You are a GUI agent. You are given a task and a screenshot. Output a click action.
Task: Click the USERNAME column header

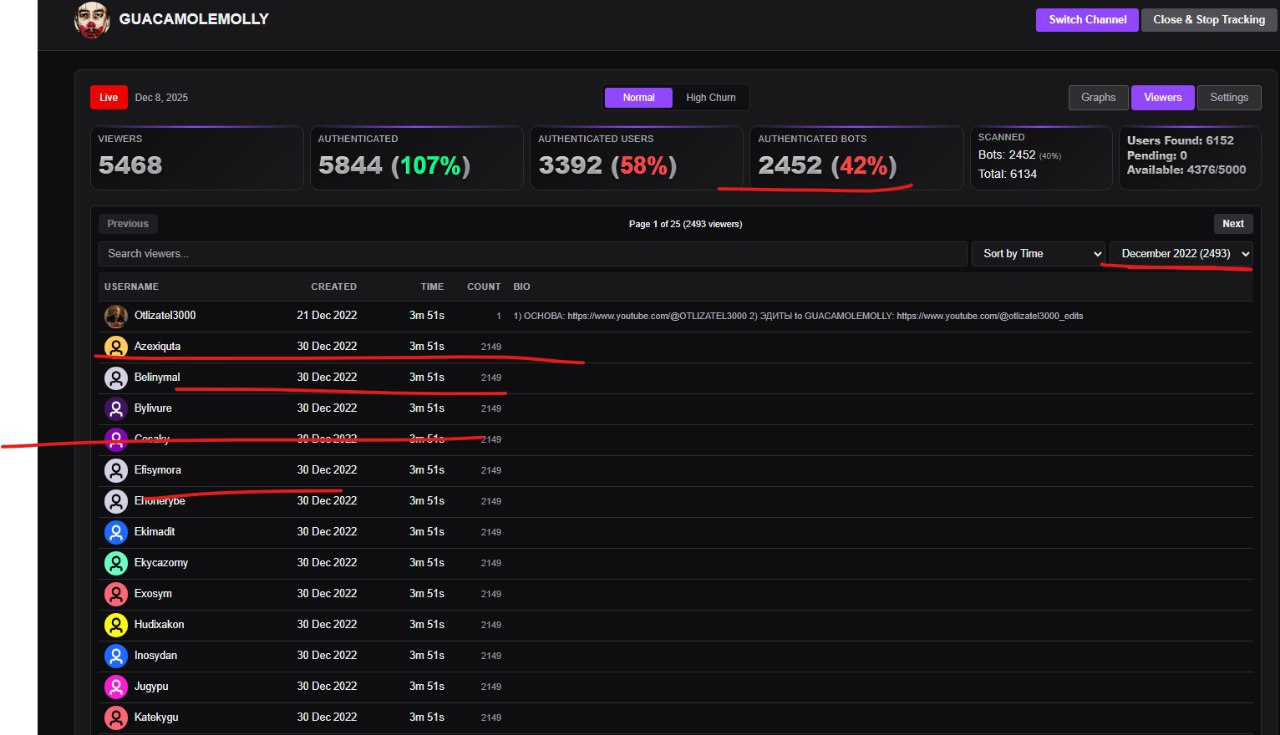point(131,287)
